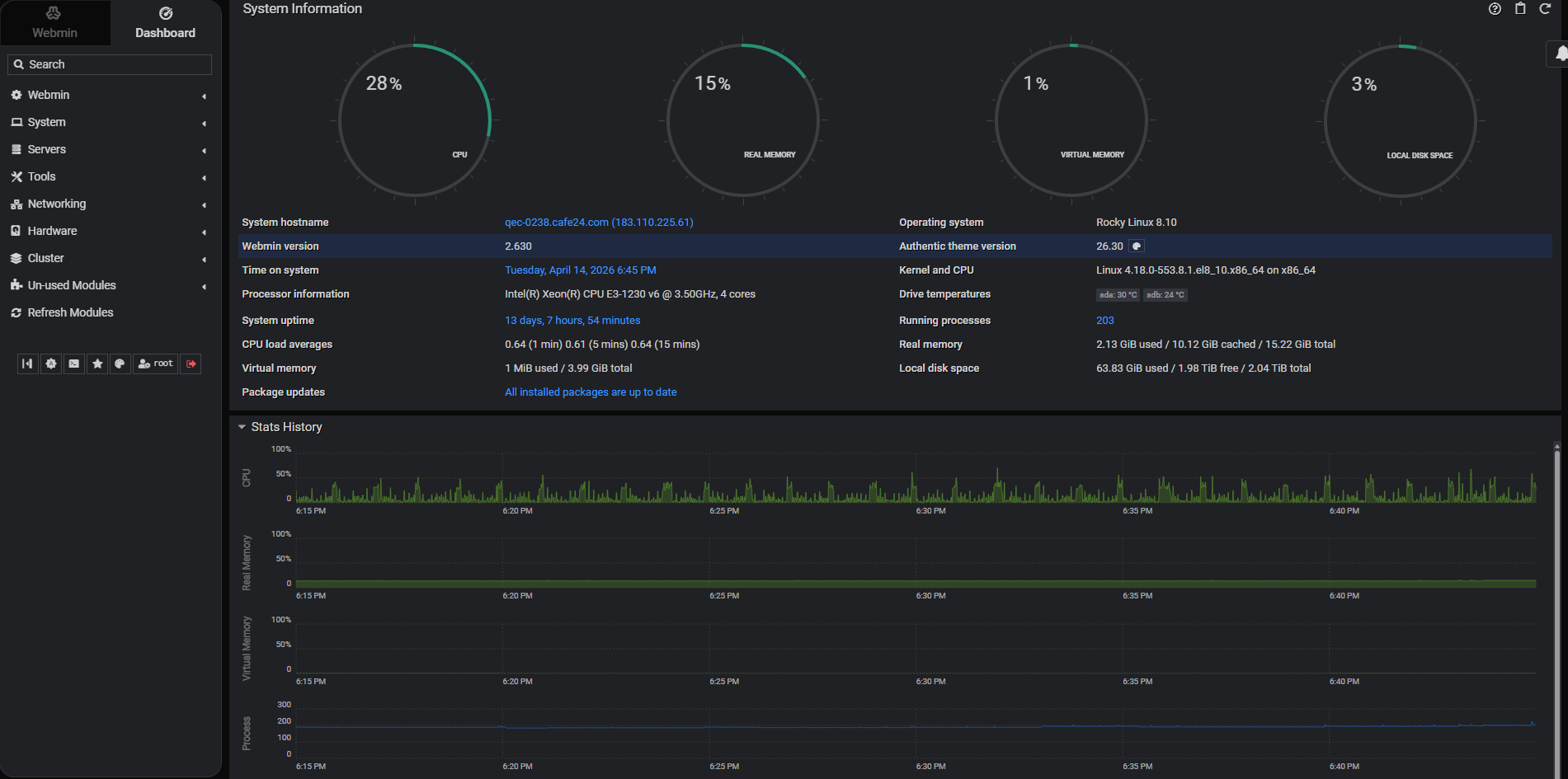Open theme configuration palette icon
1568x779 pixels.
120,364
